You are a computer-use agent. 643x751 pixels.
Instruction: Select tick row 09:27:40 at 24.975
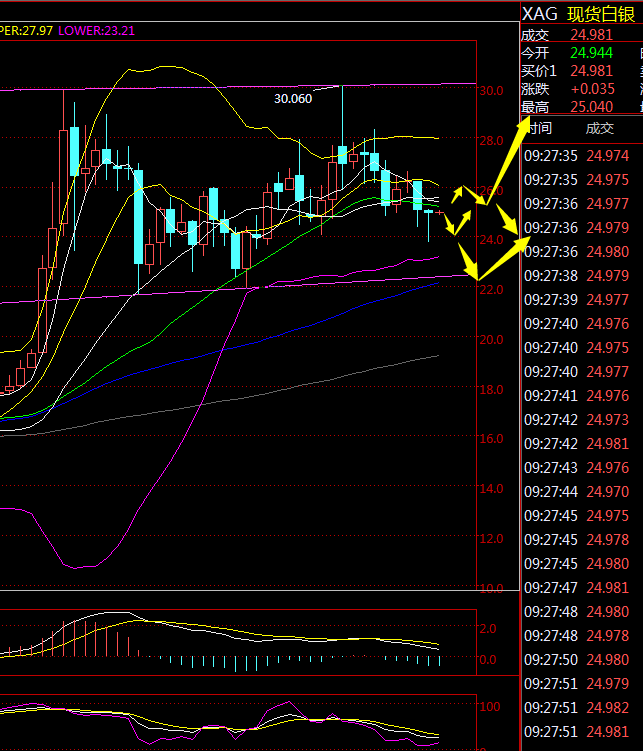point(576,348)
